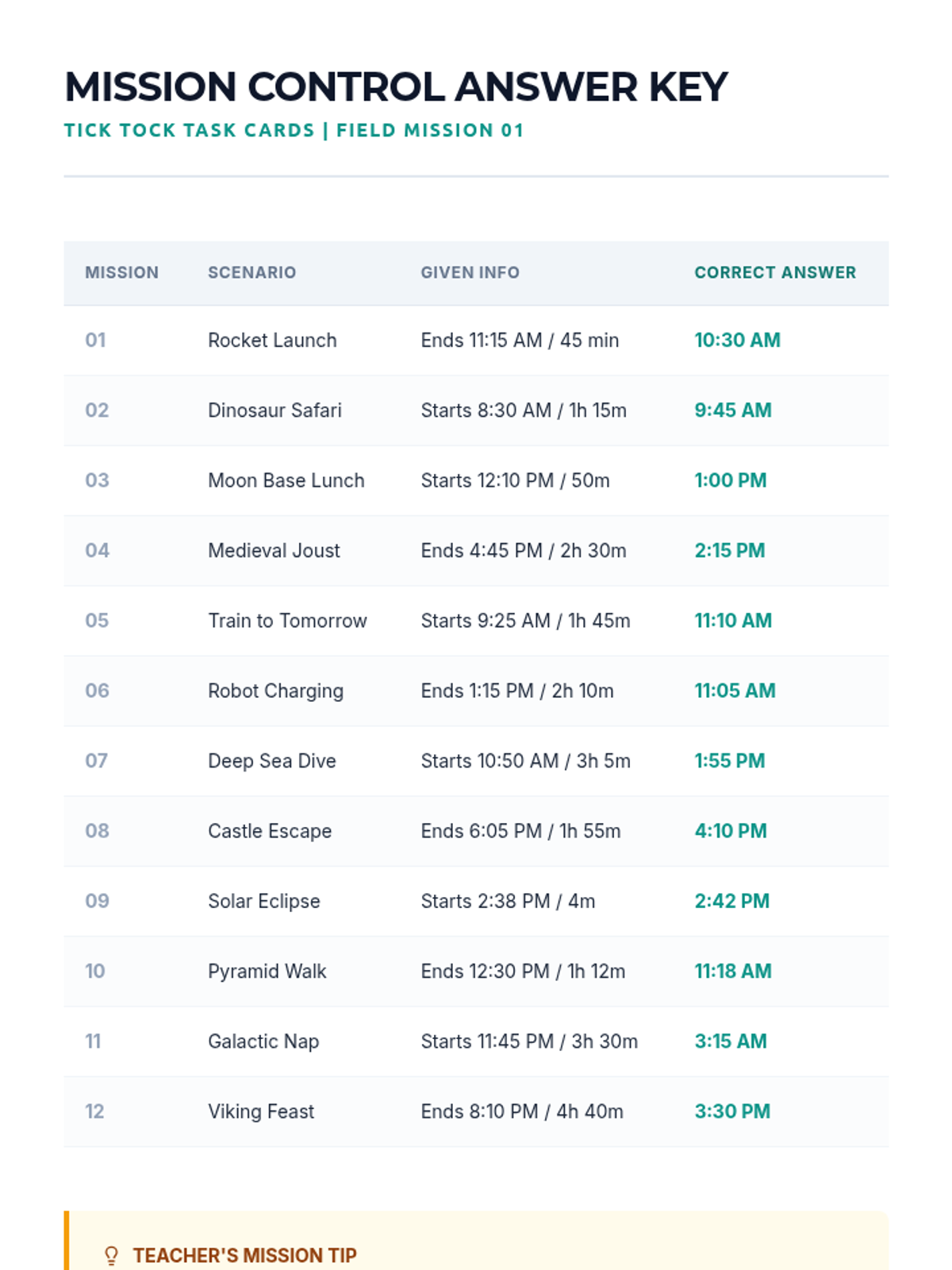
Task: Select the Mission Control Answer Key title
Action: (x=396, y=87)
